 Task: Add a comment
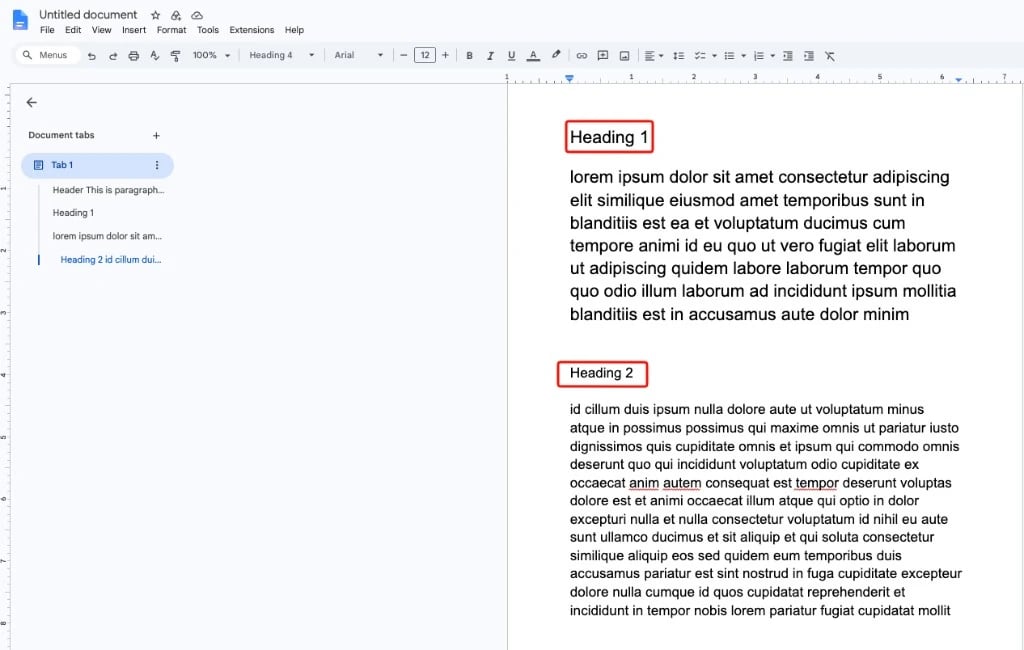point(603,56)
